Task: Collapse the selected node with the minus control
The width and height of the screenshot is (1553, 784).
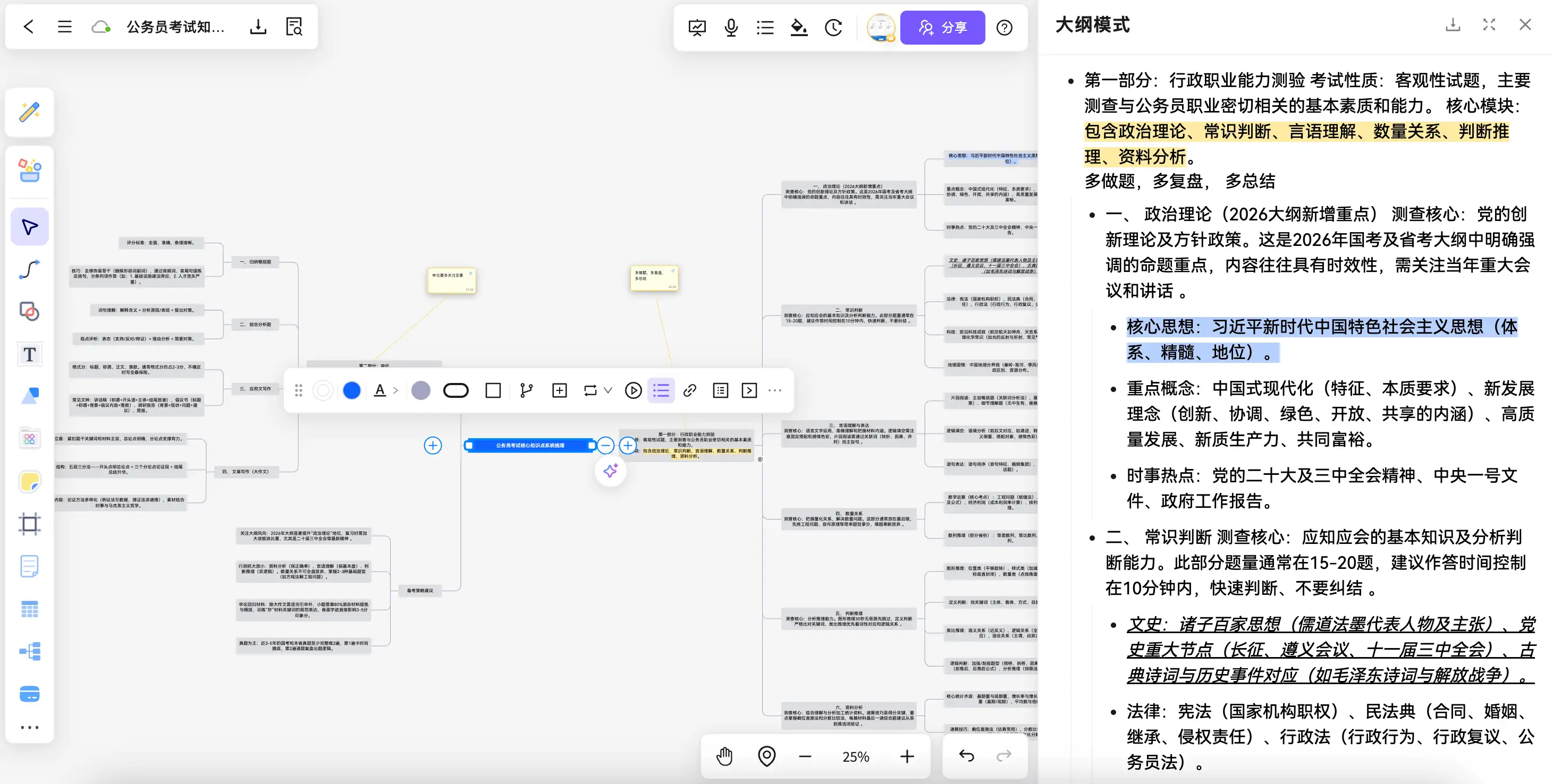Action: (x=605, y=445)
